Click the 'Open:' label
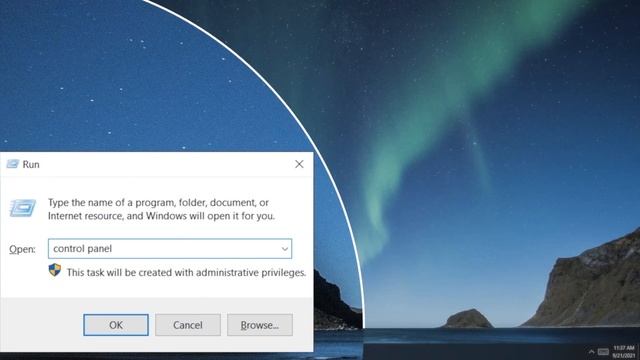 (x=22, y=249)
